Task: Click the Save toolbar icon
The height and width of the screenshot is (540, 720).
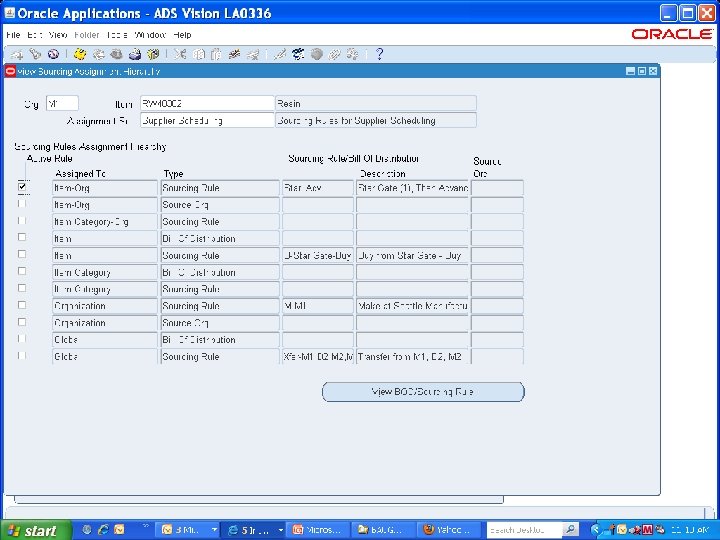Action: pos(80,54)
